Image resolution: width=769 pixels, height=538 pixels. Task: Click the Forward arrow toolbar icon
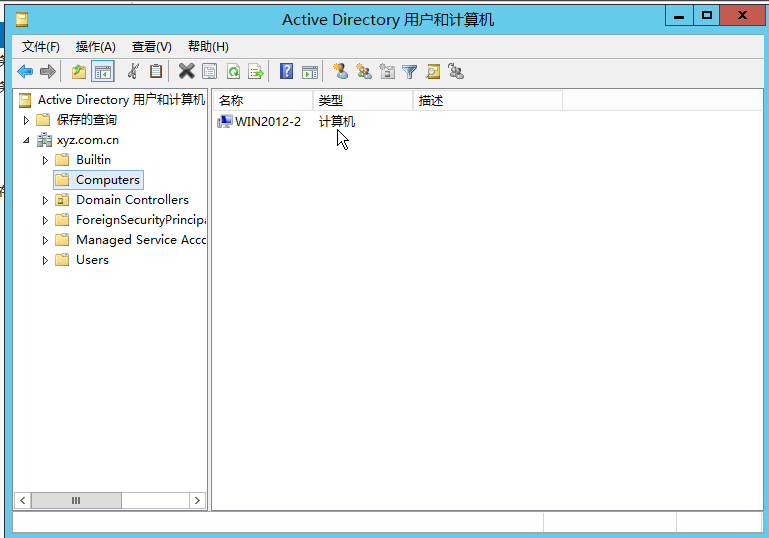click(48, 72)
